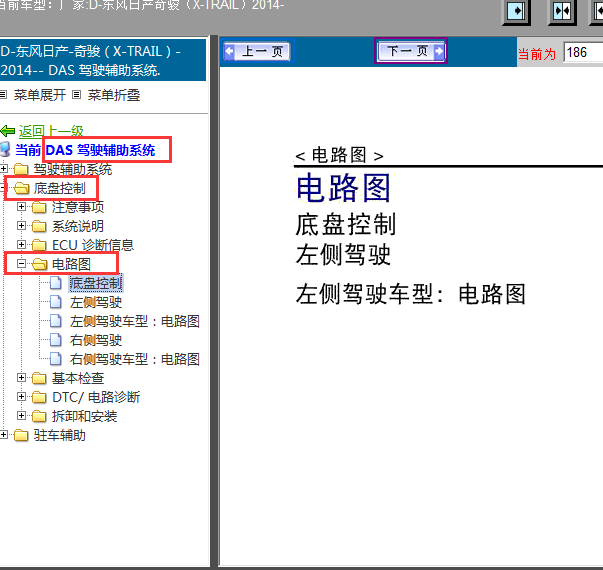Click document icon for 右侧驾驶车型：电路图
The image size is (603, 570).
(x=56, y=358)
